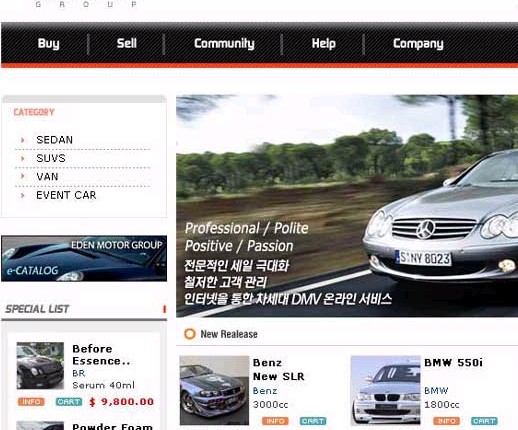Open the BMW 550i title link

click(x=453, y=362)
